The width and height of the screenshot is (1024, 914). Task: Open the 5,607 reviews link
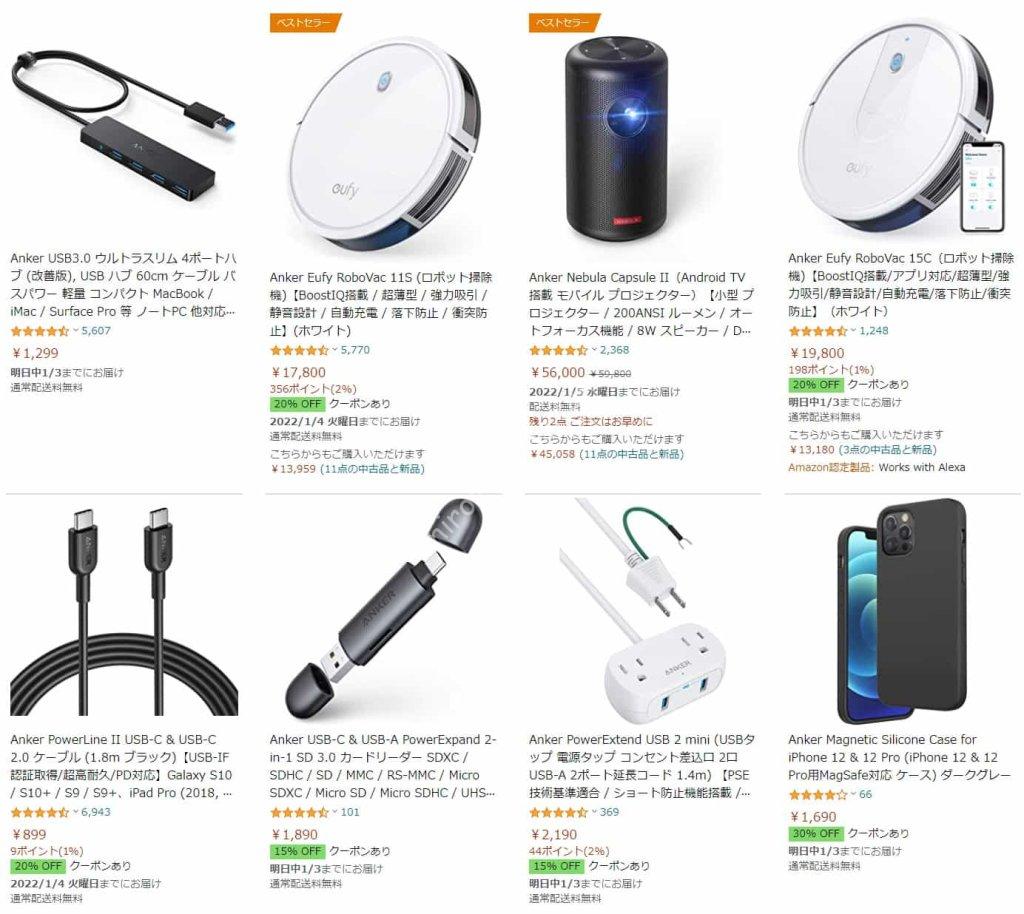coord(96,331)
